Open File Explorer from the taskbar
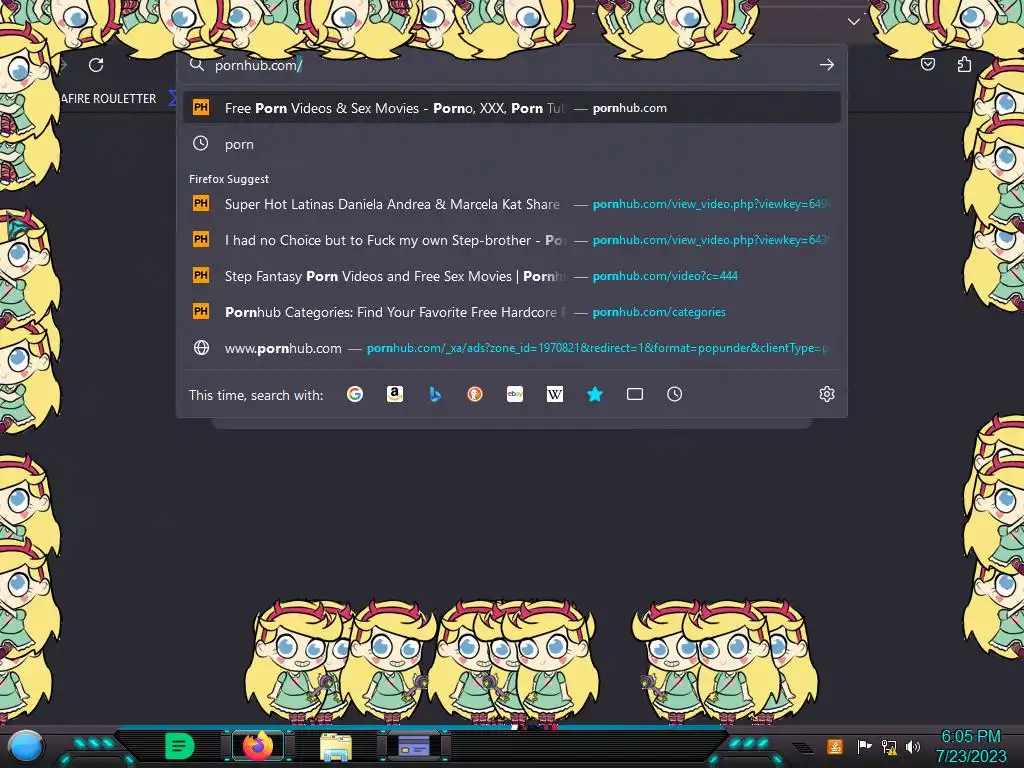Screen dimensions: 1024x768 tap(336, 746)
